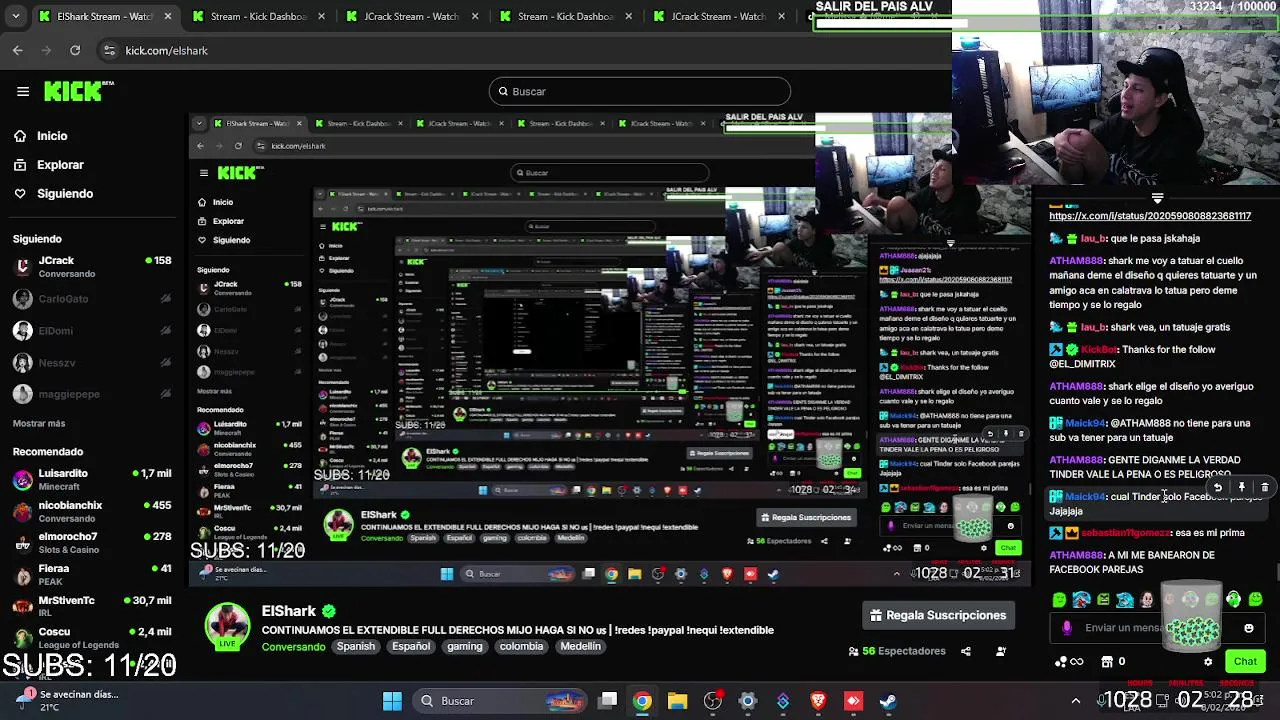Image resolution: width=1280 pixels, height=720 pixels.
Task: Expand the system tray hidden icons chevron
Action: (1076, 701)
